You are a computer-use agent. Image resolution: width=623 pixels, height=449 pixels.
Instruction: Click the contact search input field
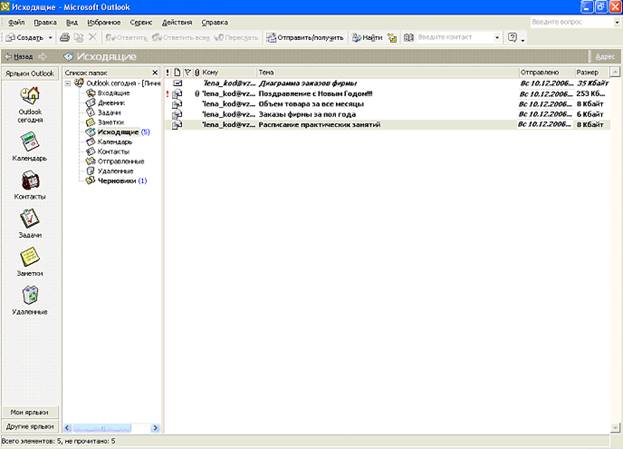(455, 38)
